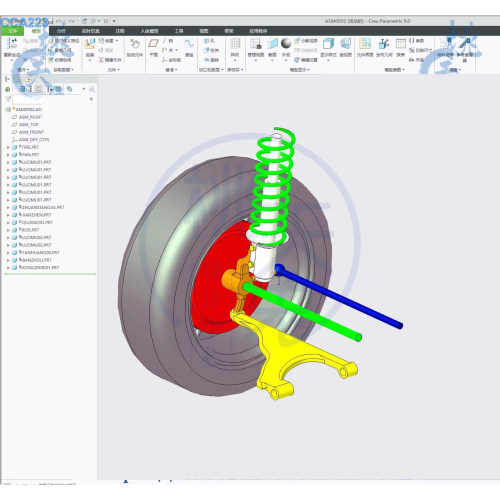Switch to the 工具 (Tools) tab

179,31
